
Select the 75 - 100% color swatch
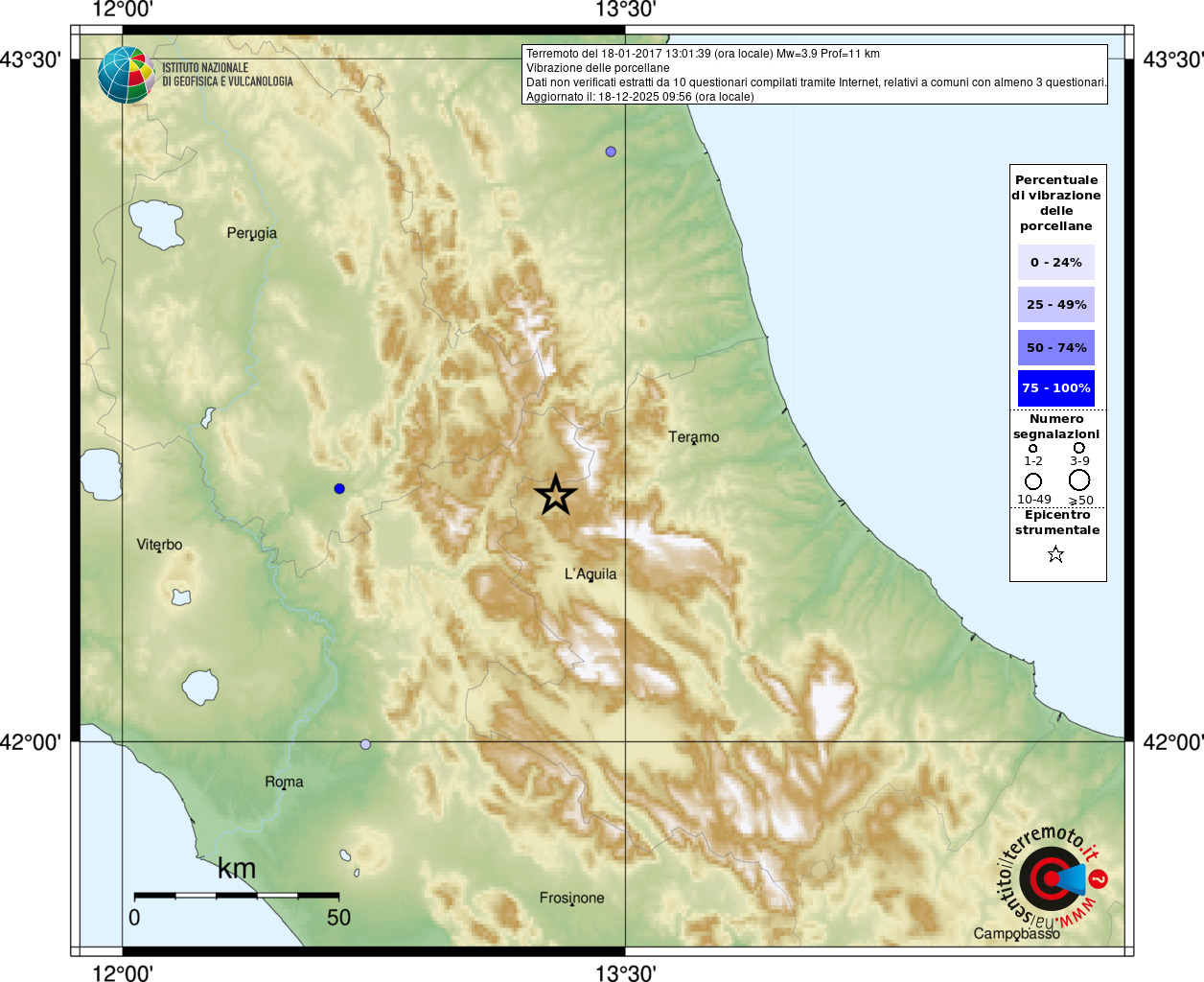(1056, 388)
